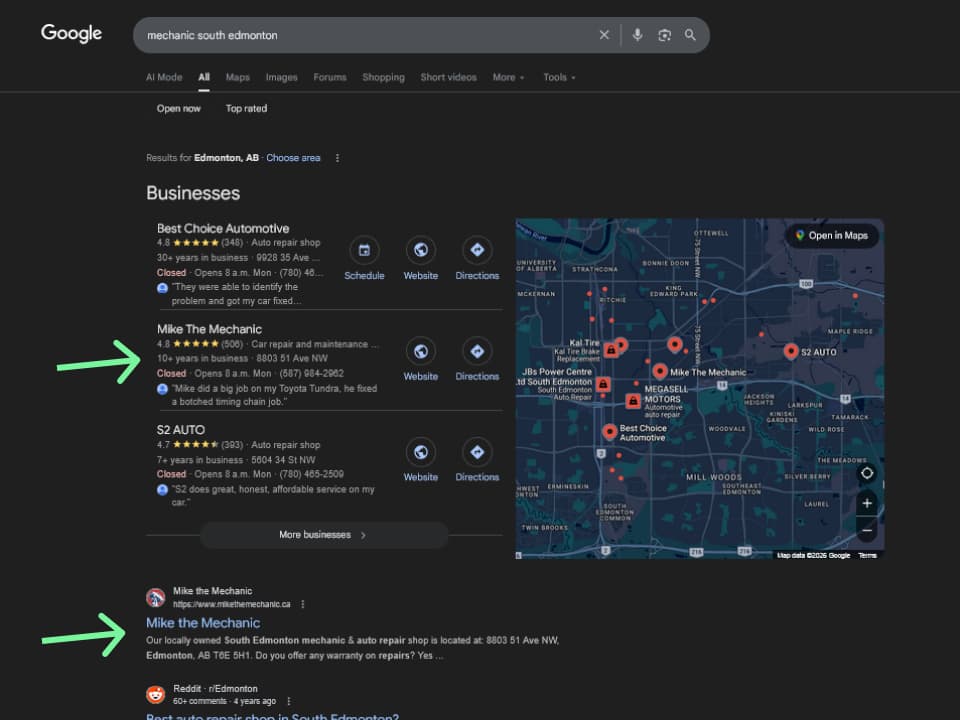Toggle the Open now filter
The height and width of the screenshot is (720, 960).
178,108
